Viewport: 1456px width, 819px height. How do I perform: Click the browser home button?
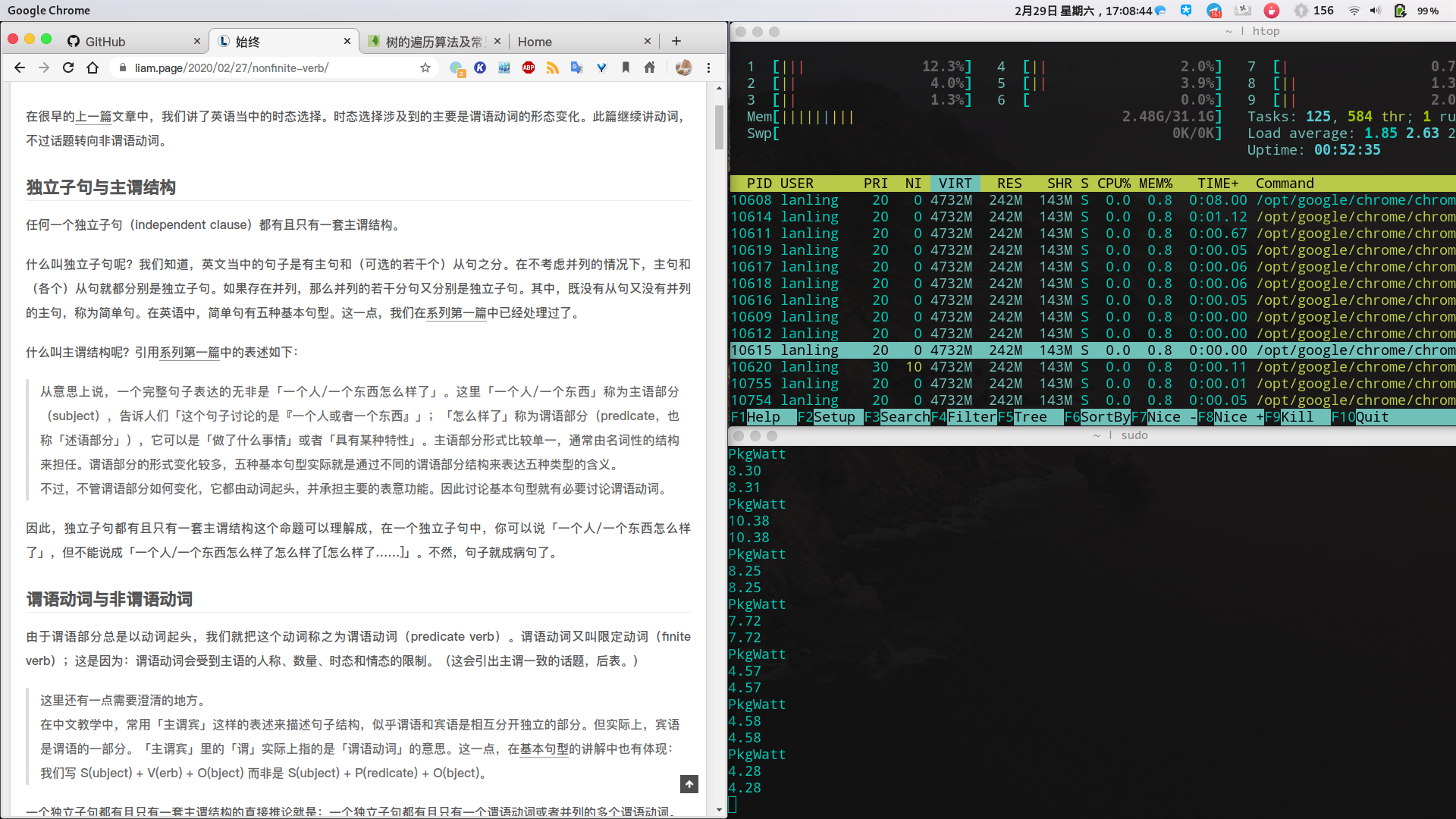(x=93, y=68)
